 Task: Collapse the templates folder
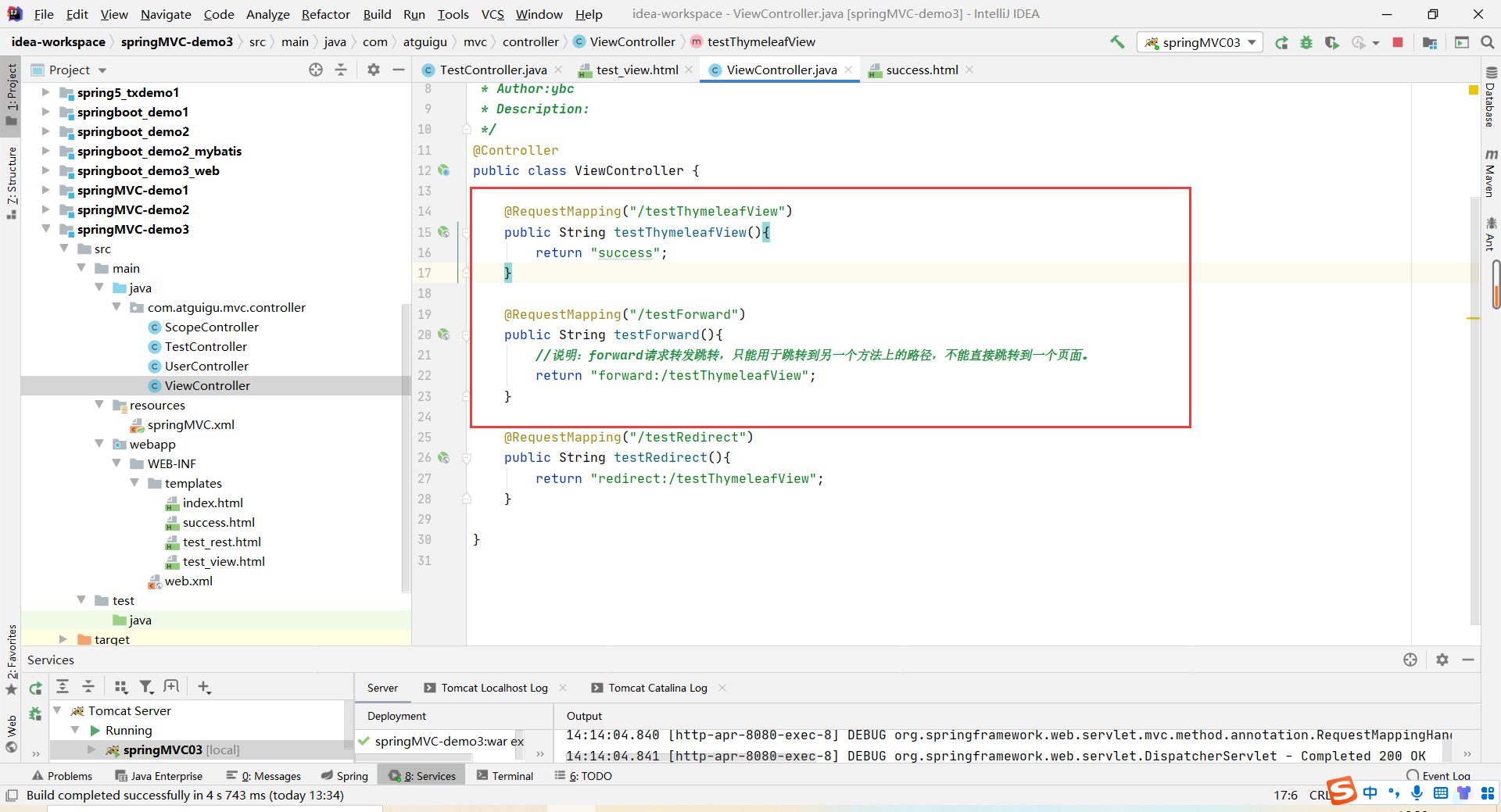point(134,482)
